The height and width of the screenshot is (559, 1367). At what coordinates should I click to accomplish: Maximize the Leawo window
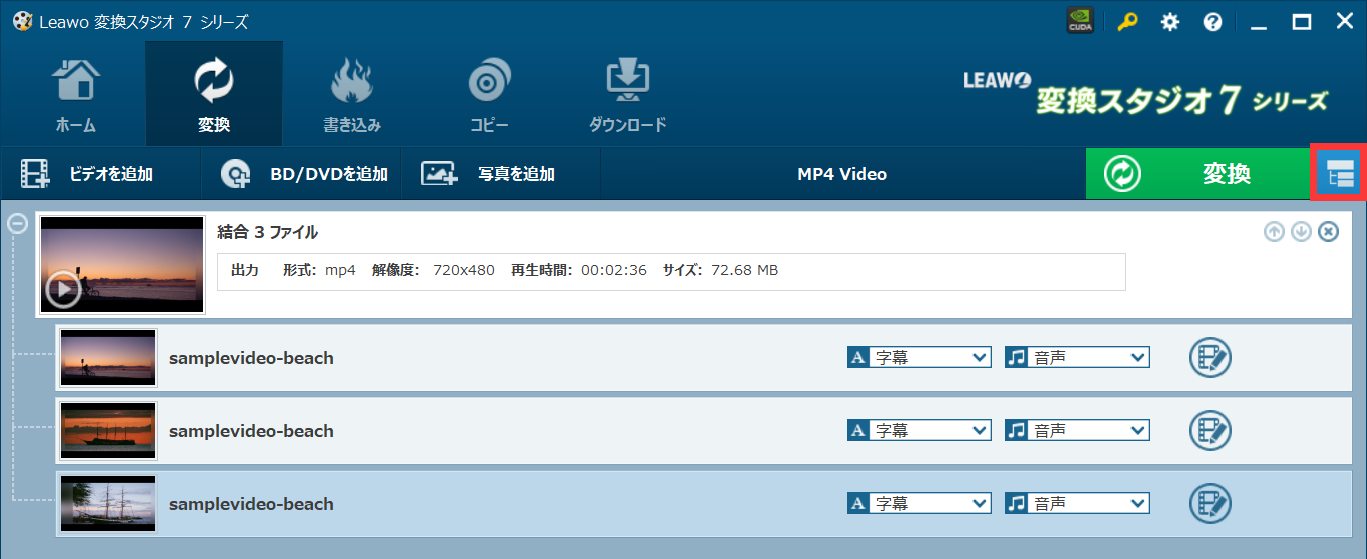pyautogui.click(x=1302, y=21)
